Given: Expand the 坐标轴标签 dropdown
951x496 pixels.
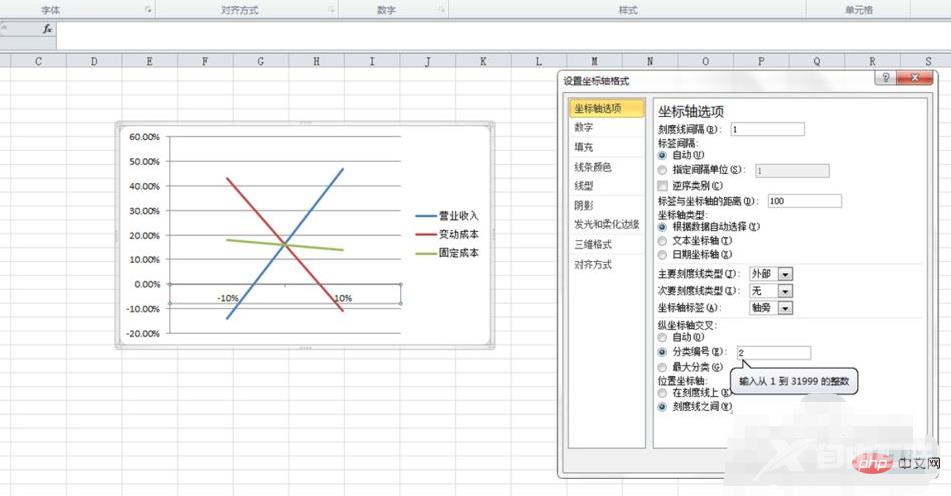Looking at the screenshot, I should pos(785,308).
